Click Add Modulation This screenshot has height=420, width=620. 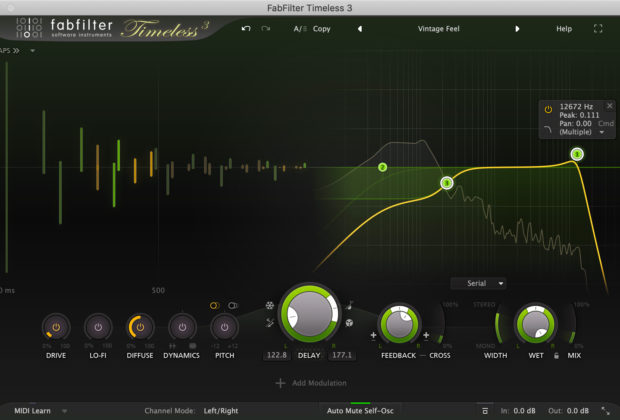(x=311, y=383)
